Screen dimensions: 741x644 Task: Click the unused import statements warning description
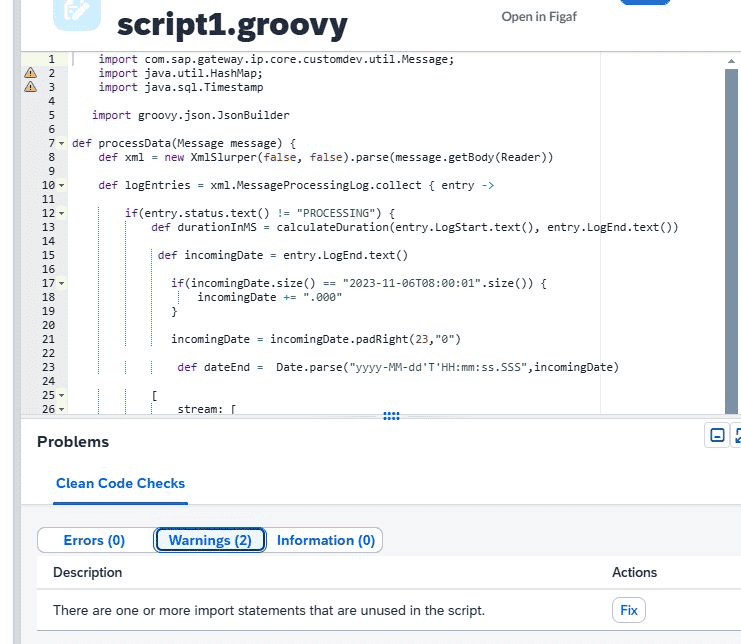tap(269, 610)
